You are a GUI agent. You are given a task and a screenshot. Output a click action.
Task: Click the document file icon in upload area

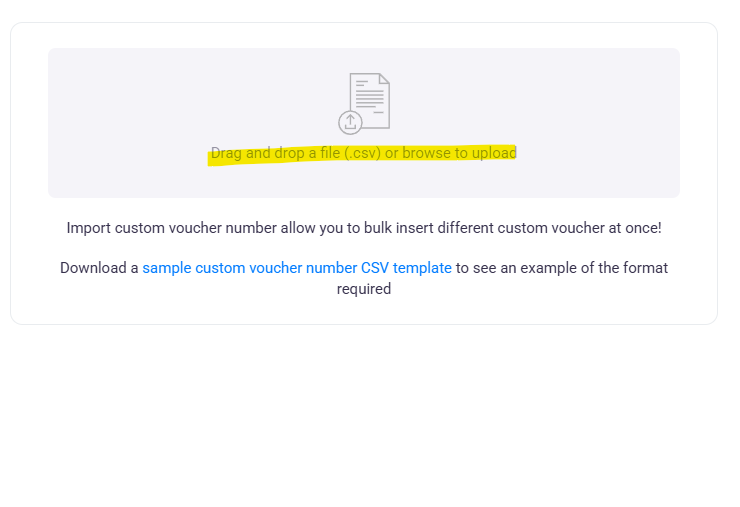368,100
